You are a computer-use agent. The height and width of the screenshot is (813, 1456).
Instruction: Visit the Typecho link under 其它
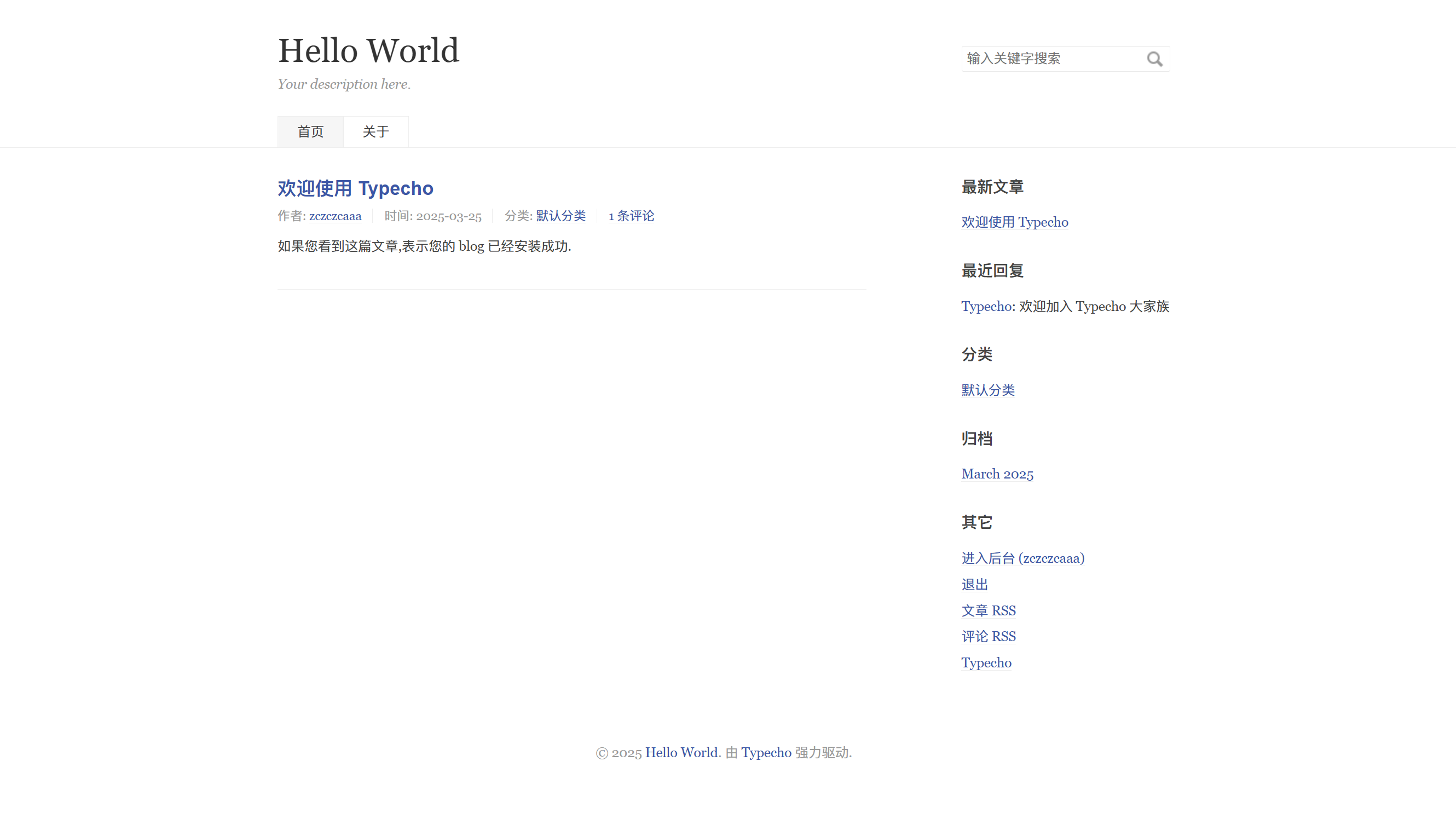pos(986,662)
